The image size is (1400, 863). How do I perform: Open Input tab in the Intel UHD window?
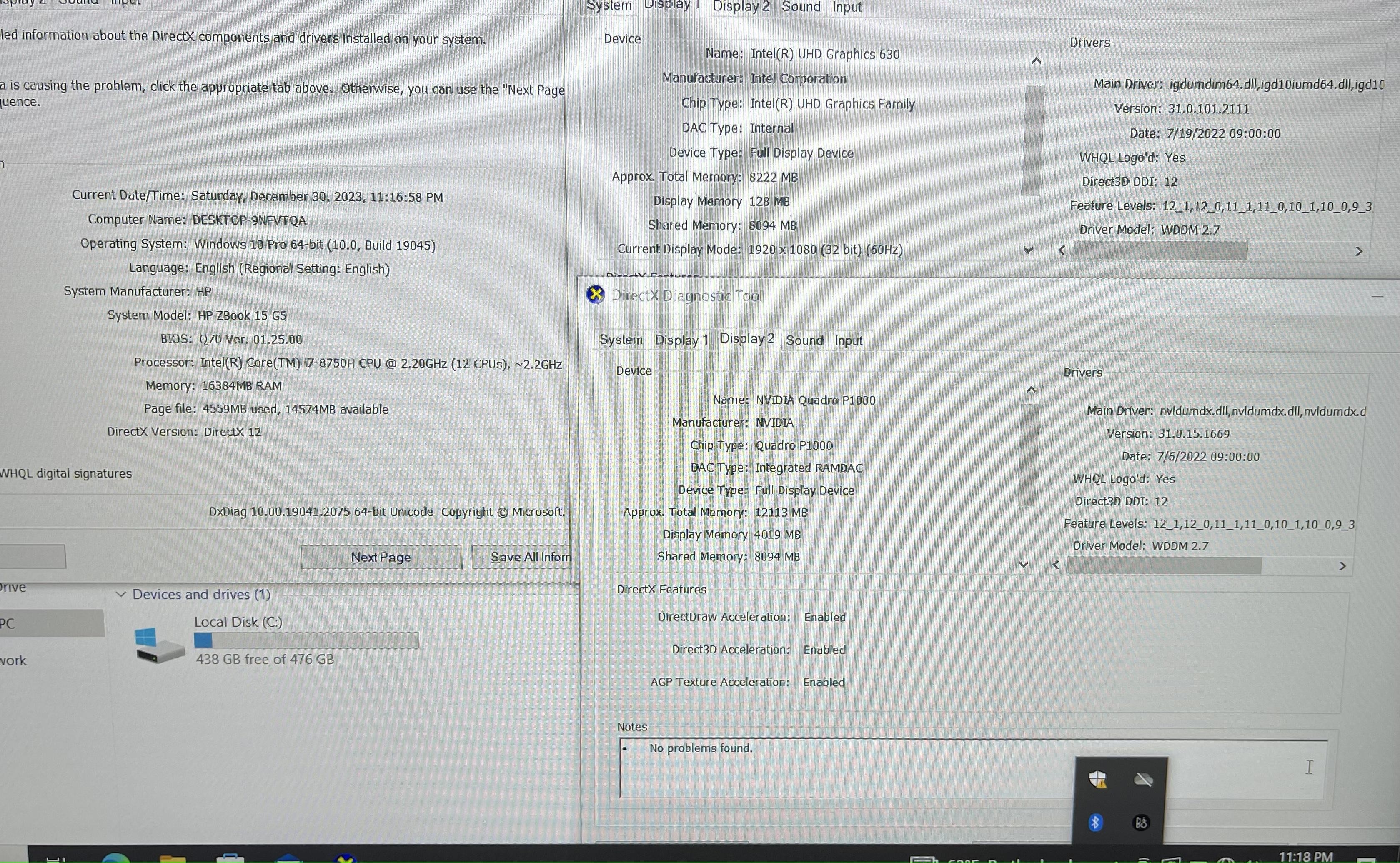847,8
